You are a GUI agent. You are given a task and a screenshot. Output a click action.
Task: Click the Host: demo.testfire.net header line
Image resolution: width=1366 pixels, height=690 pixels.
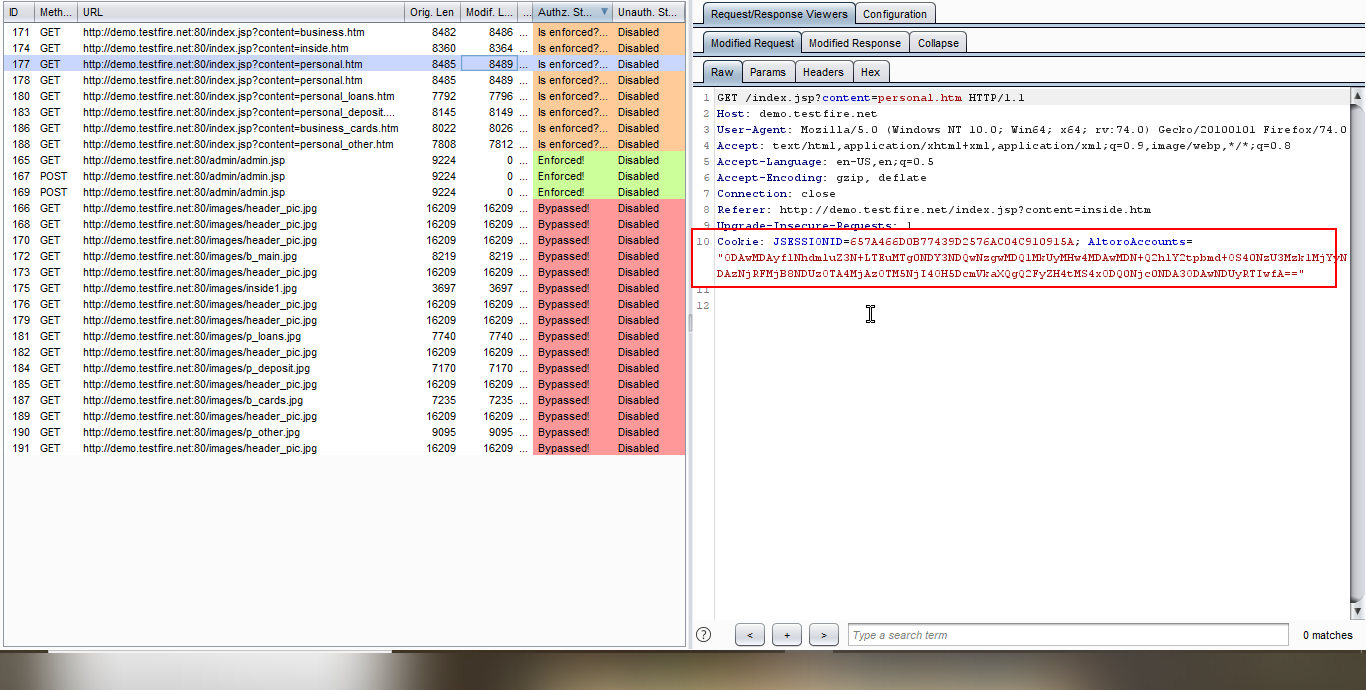coord(796,114)
